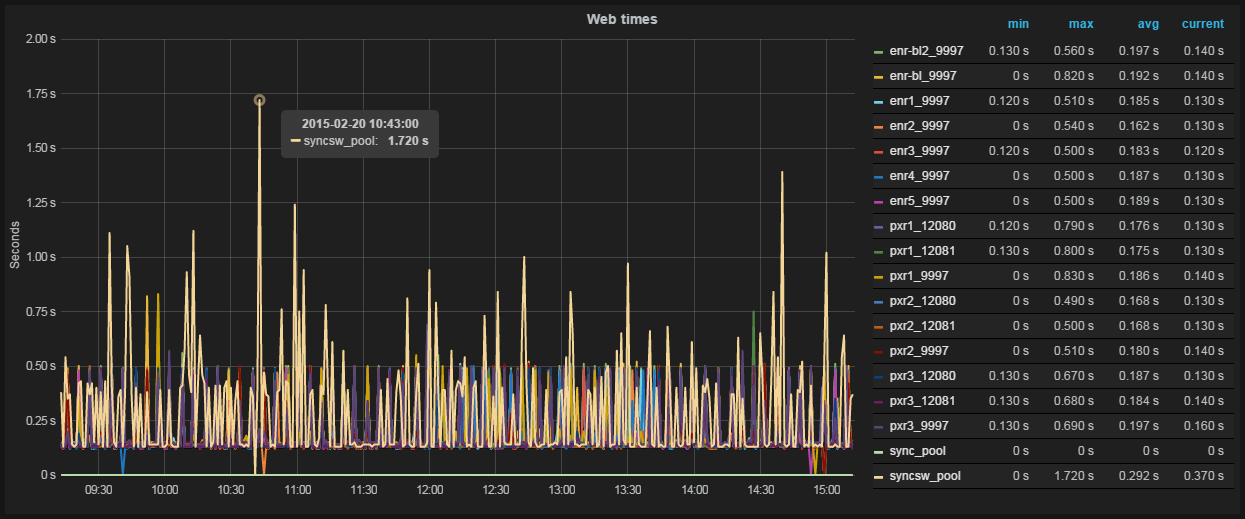Sort legend by max column header
The image size is (1245, 519).
(1080, 24)
